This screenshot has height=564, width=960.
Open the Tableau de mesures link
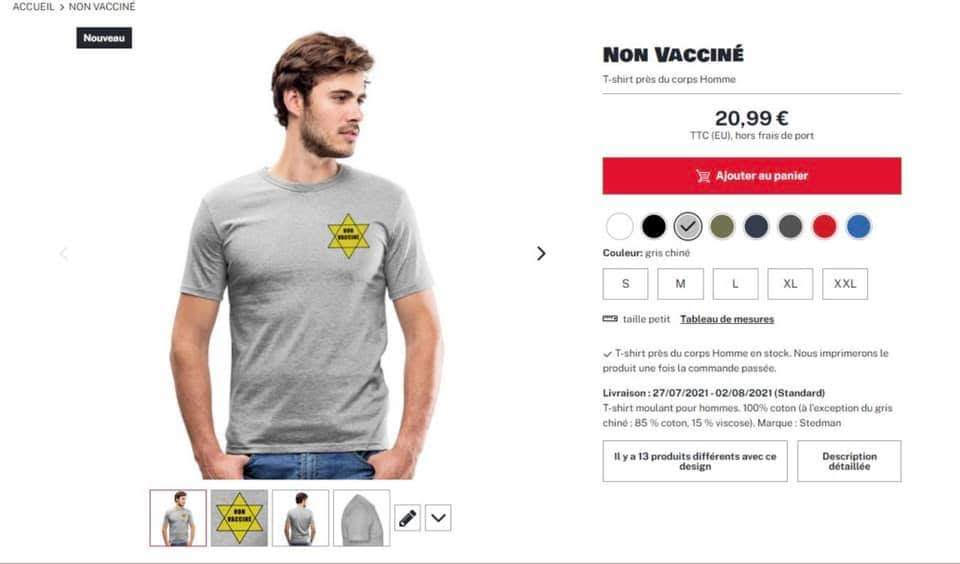point(727,319)
